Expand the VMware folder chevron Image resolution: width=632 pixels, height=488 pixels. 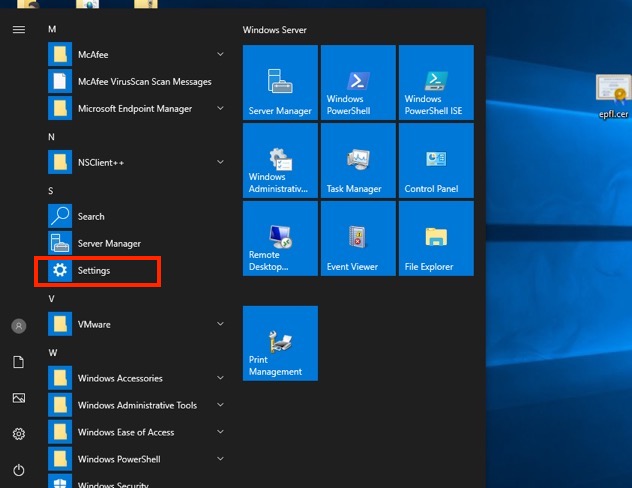220,324
